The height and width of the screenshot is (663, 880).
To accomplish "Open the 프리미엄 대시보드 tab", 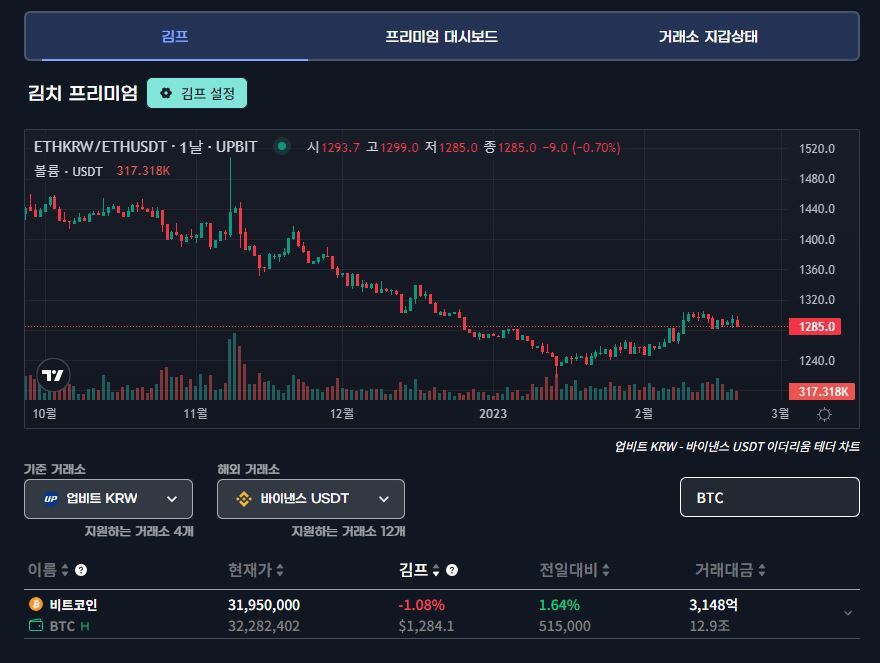I will [441, 36].
